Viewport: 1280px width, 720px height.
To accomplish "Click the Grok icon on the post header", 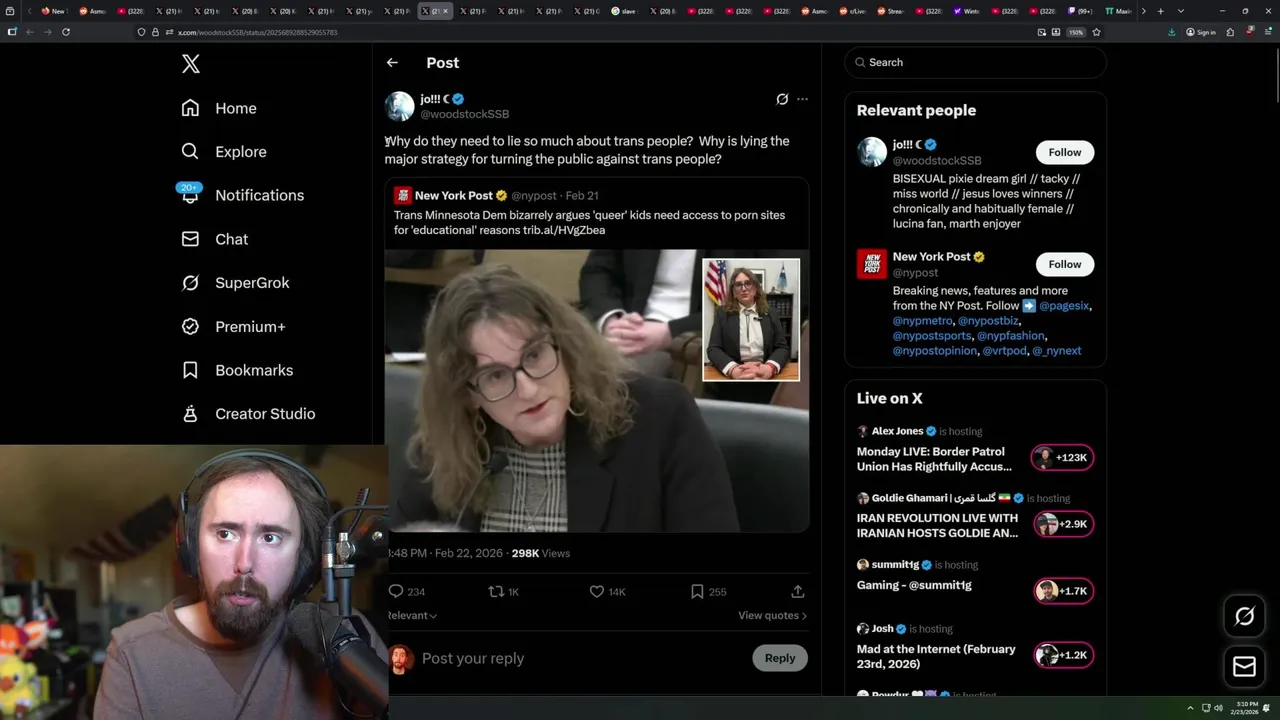I will click(x=782, y=99).
